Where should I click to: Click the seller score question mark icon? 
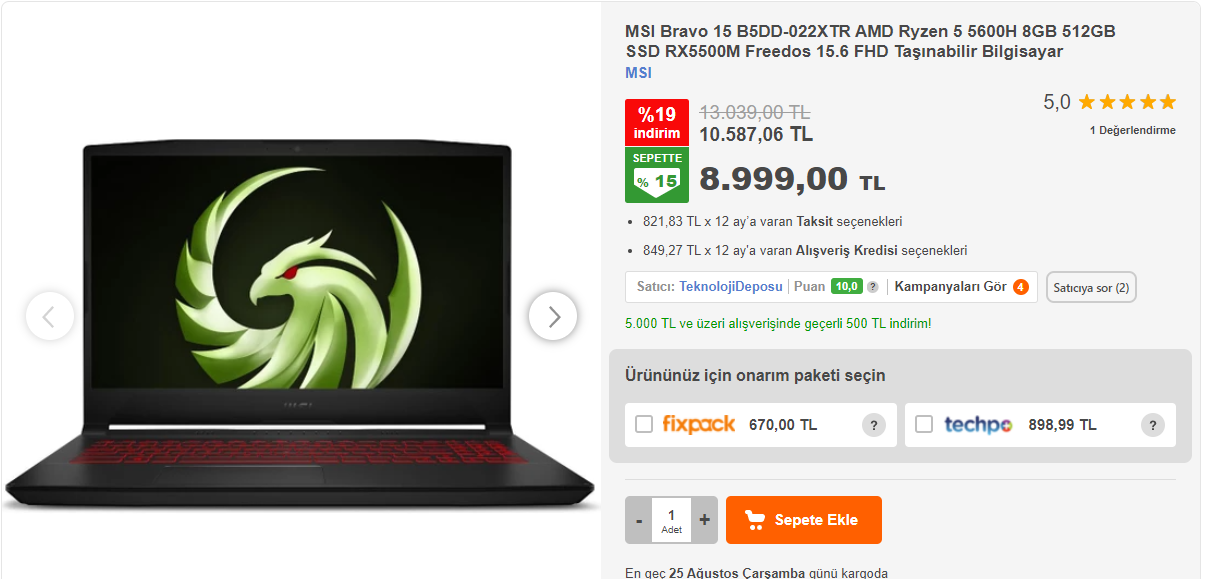pyautogui.click(x=872, y=287)
